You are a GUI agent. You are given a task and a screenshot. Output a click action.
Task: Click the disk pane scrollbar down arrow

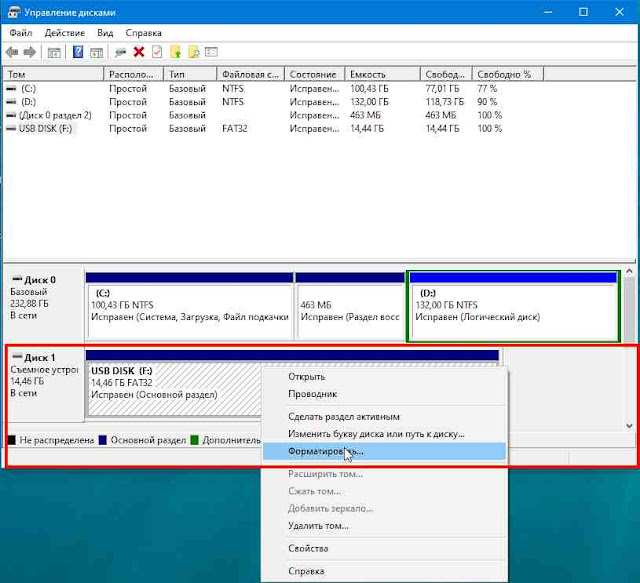629,425
